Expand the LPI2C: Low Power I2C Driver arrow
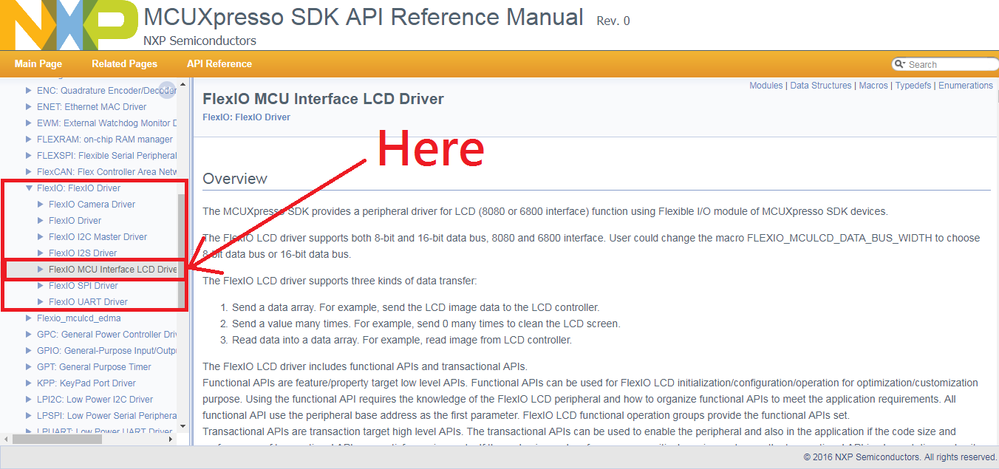 click(x=29, y=399)
